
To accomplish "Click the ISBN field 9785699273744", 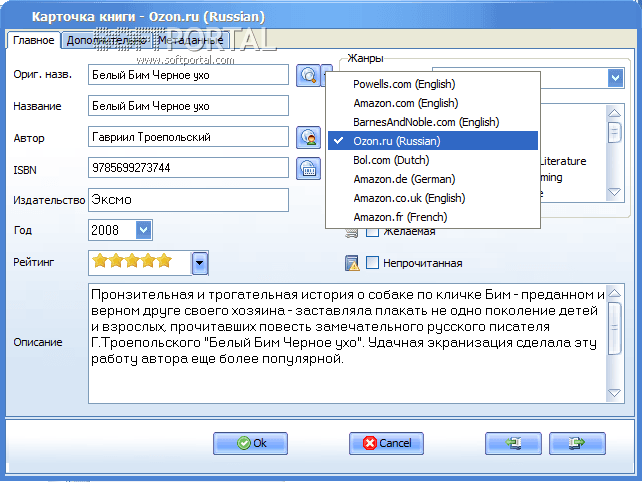I will (188, 168).
